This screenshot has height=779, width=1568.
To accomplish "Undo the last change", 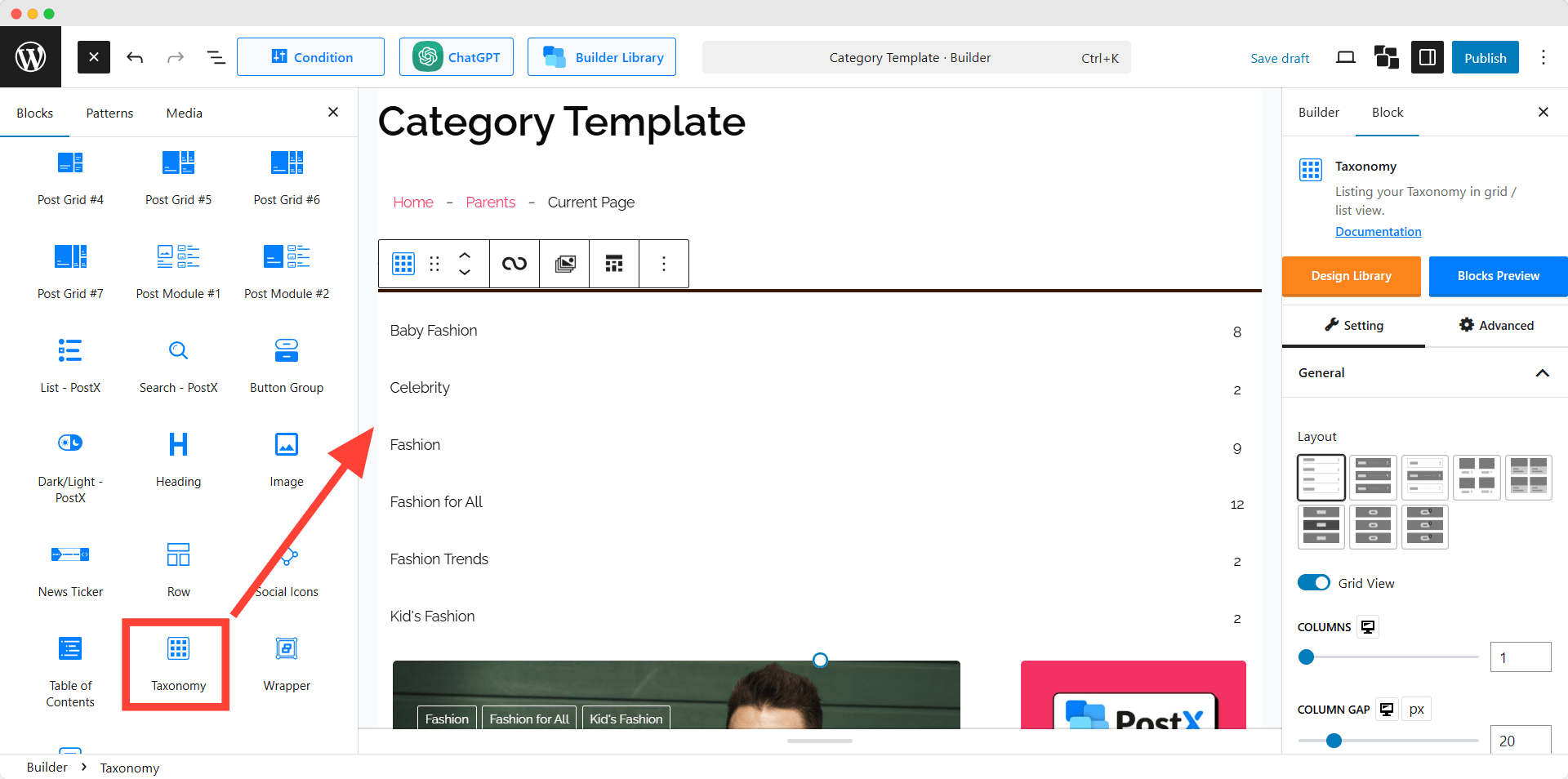I will [x=135, y=57].
